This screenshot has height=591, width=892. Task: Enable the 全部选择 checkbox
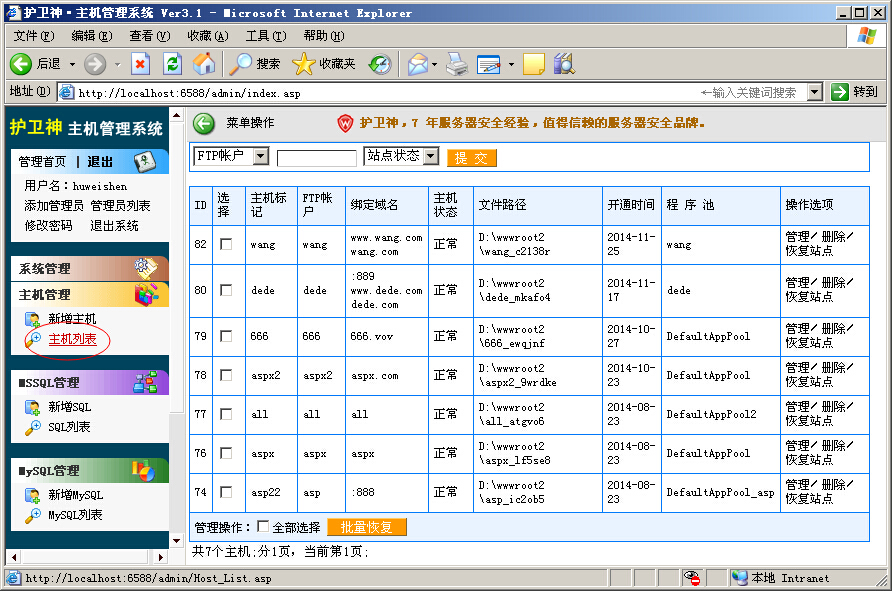tap(264, 527)
